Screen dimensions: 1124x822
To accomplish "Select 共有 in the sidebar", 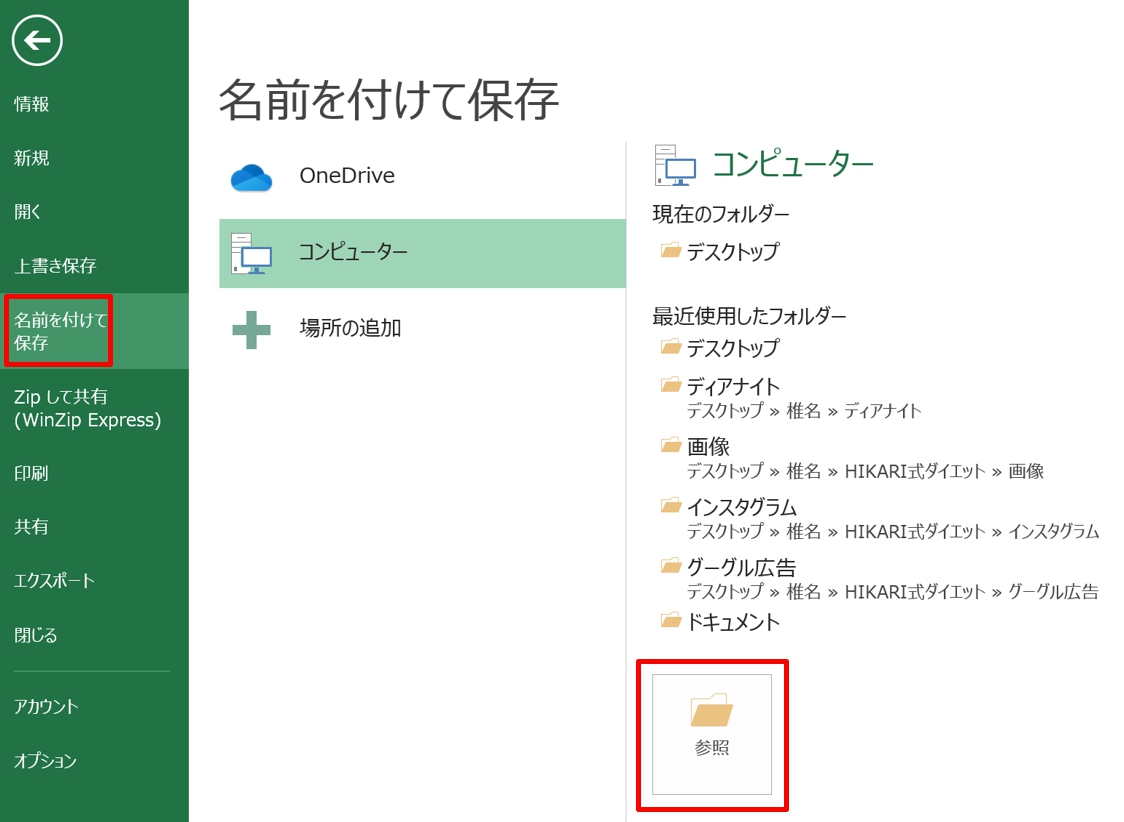I will point(32,527).
